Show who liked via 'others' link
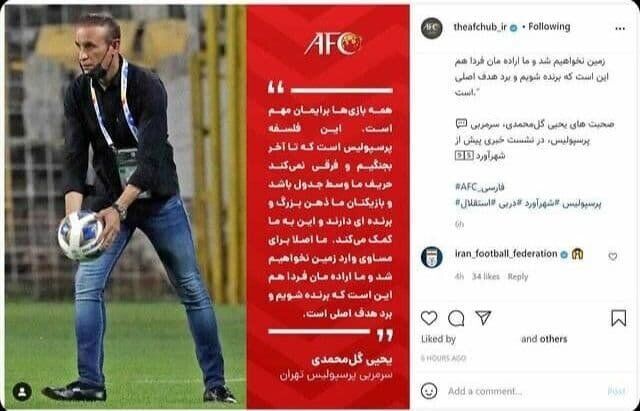The width and height of the screenshot is (640, 411). click(553, 339)
